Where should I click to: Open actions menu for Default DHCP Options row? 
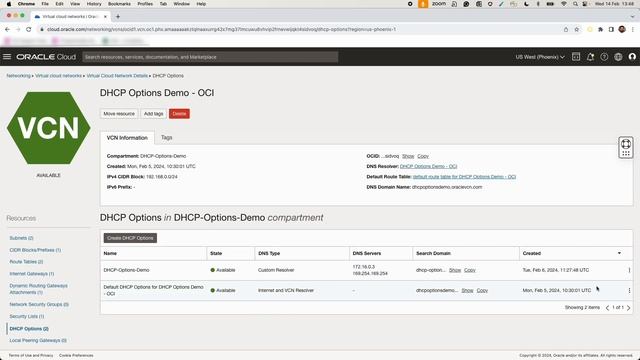[629, 291]
